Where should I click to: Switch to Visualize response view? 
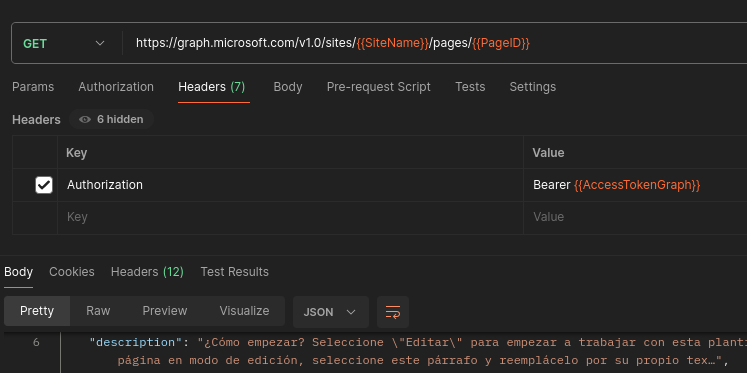coord(244,311)
